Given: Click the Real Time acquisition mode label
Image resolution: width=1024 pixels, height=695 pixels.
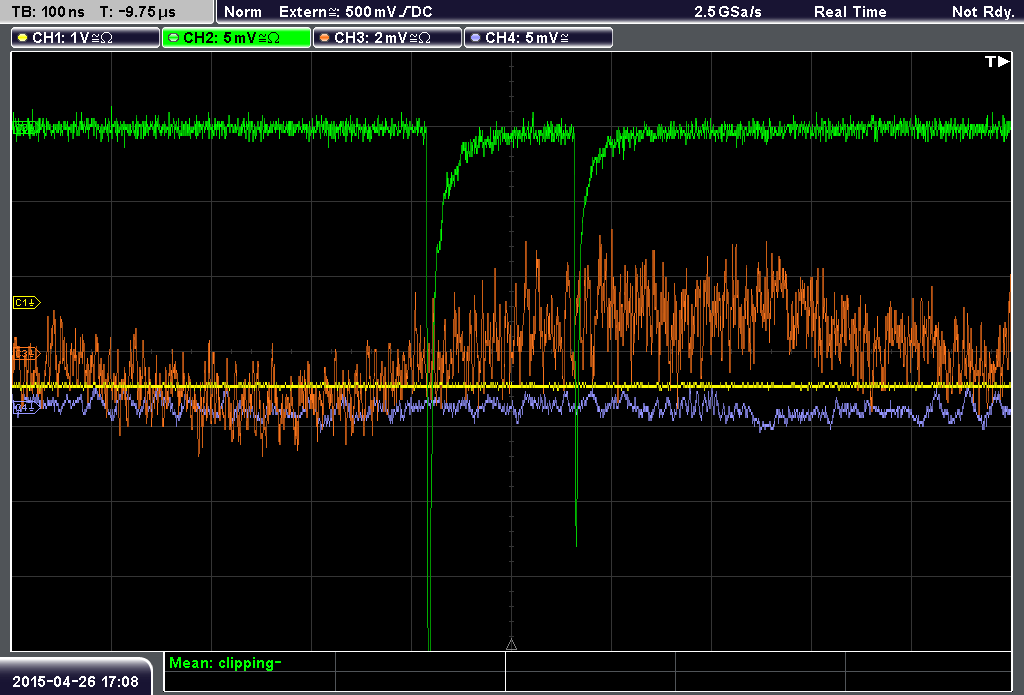Looking at the screenshot, I should [850, 12].
